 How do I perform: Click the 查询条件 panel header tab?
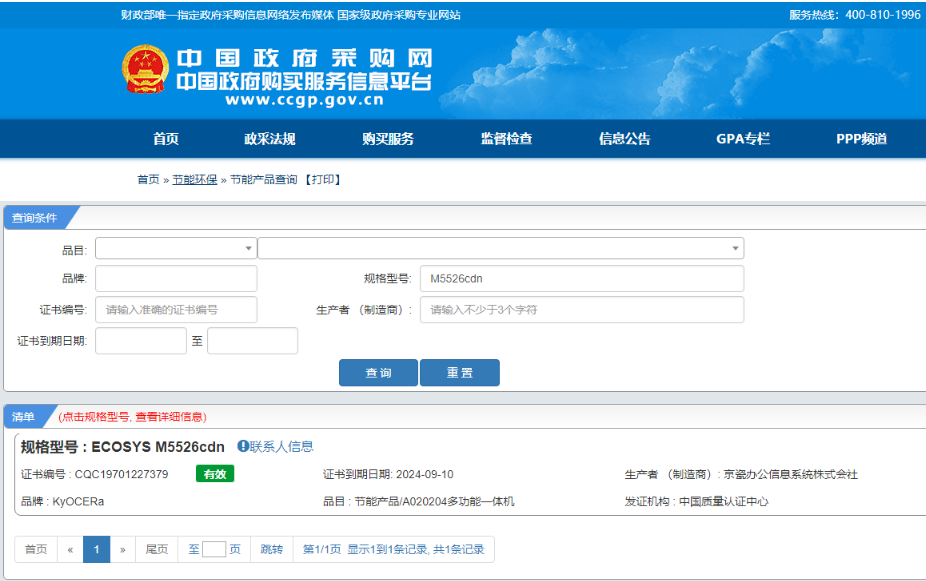click(35, 218)
